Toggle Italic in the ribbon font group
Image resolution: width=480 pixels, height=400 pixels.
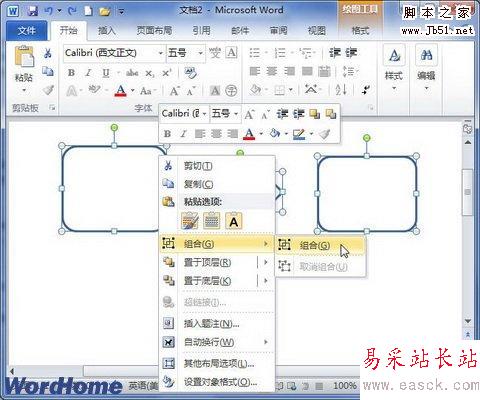(88, 72)
